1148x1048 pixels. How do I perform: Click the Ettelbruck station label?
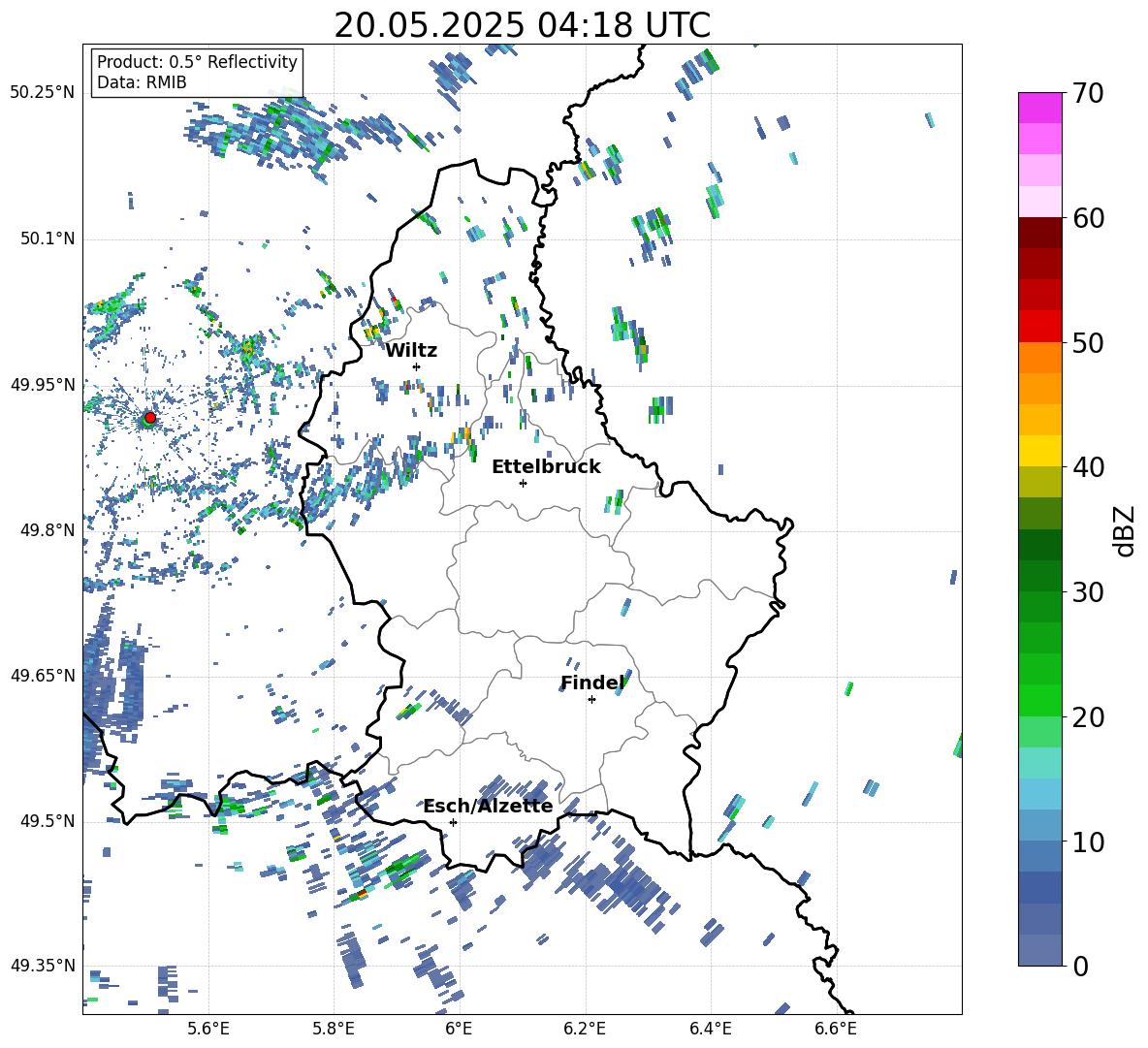[x=546, y=467]
